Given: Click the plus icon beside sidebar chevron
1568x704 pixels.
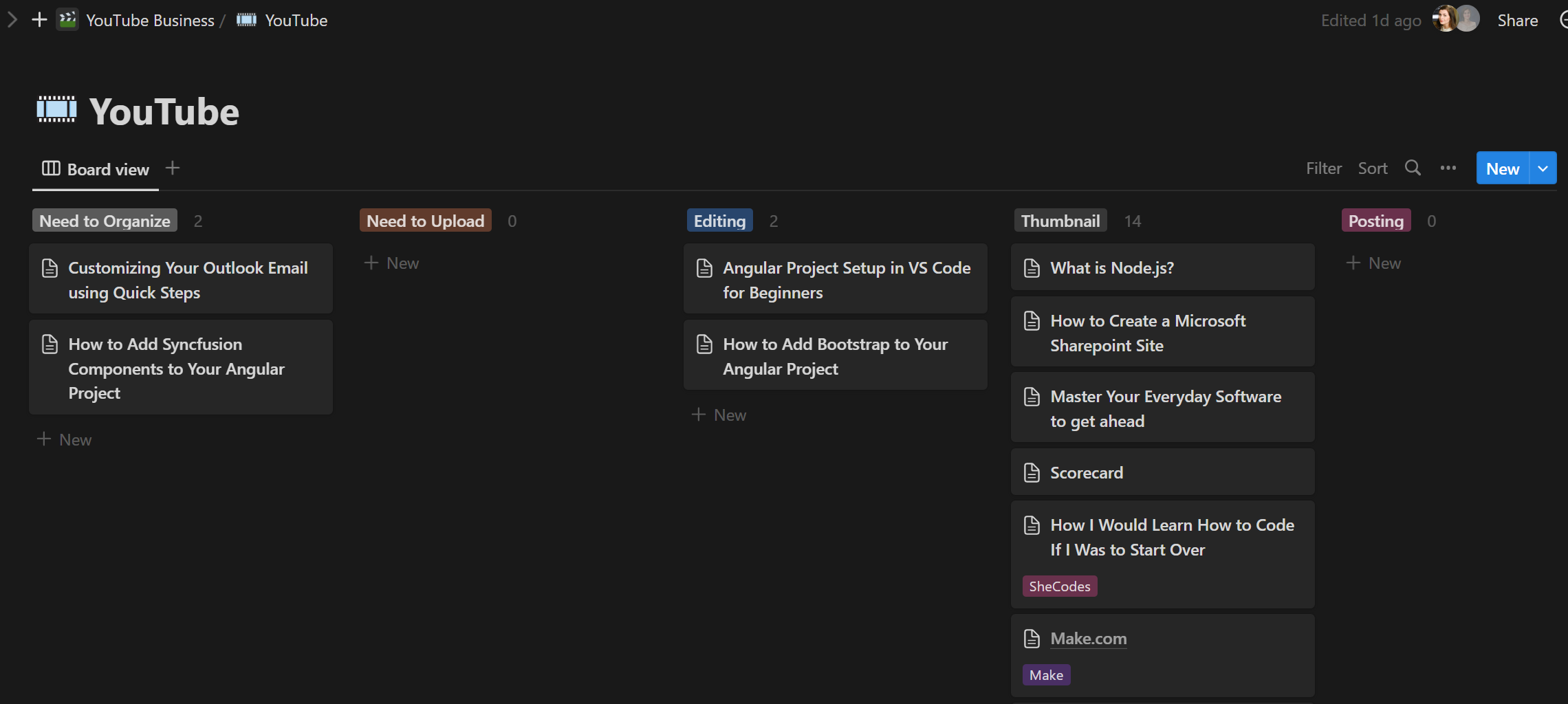Looking at the screenshot, I should coord(39,20).
